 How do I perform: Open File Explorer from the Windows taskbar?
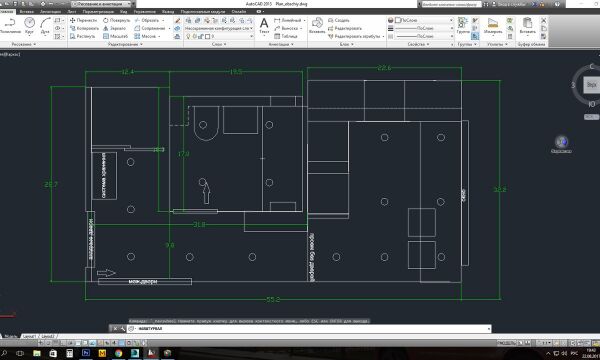(37, 353)
